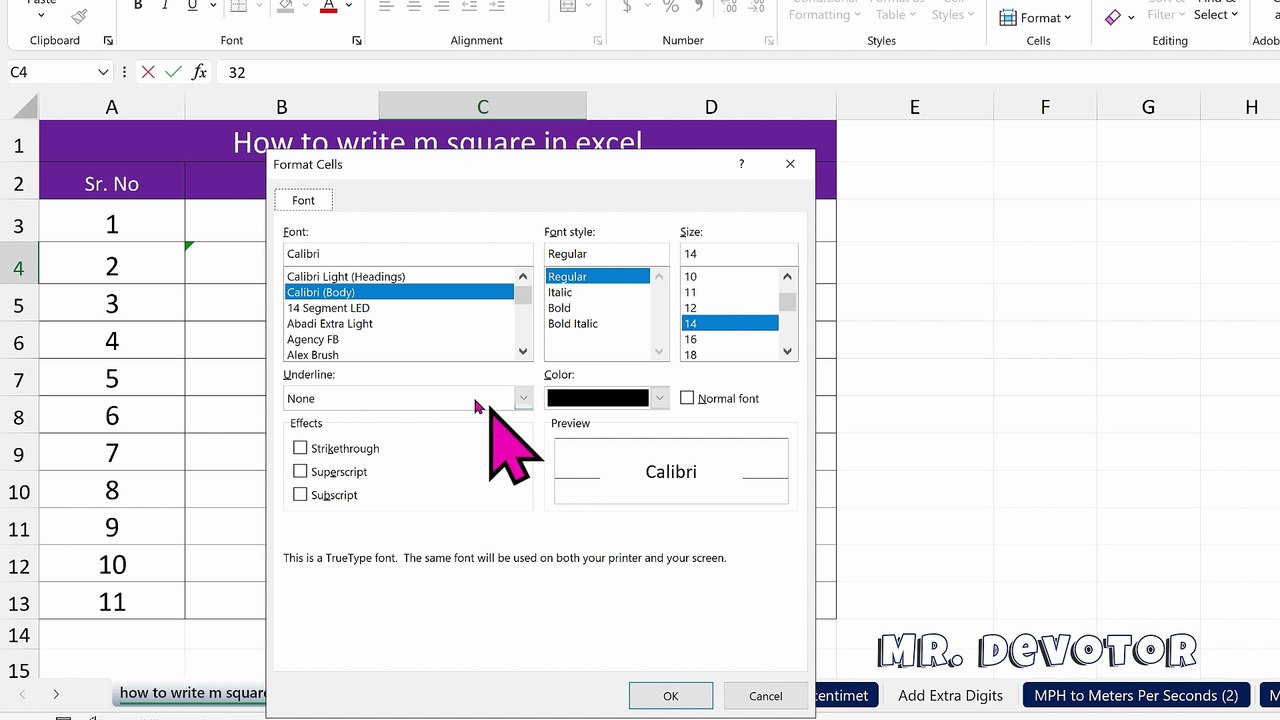This screenshot has width=1280, height=720.
Task: Select Bold Italic font style
Action: click(597, 324)
